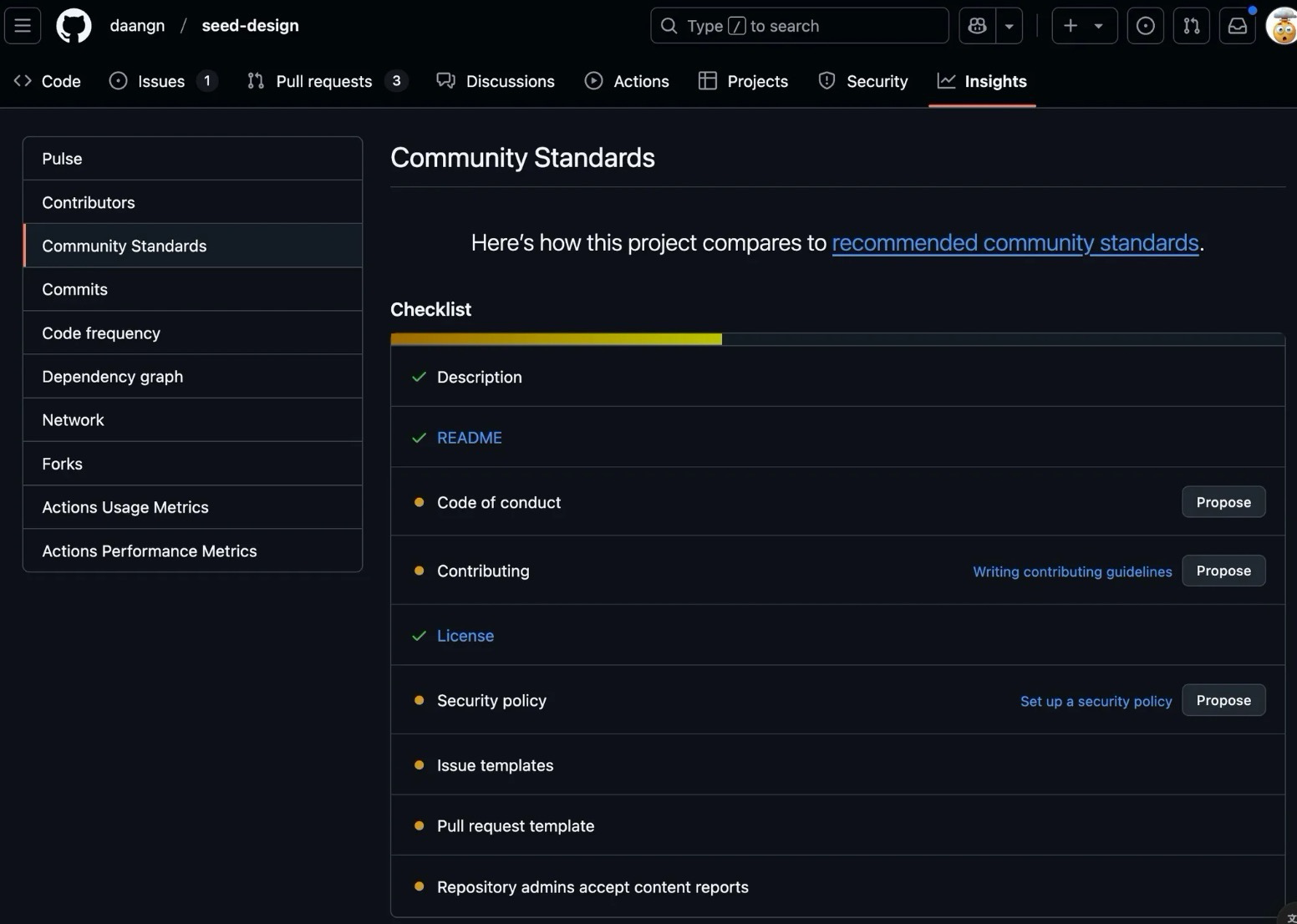Switch to the Actions tab
Image resolution: width=1297 pixels, height=924 pixels.
pyautogui.click(x=627, y=81)
